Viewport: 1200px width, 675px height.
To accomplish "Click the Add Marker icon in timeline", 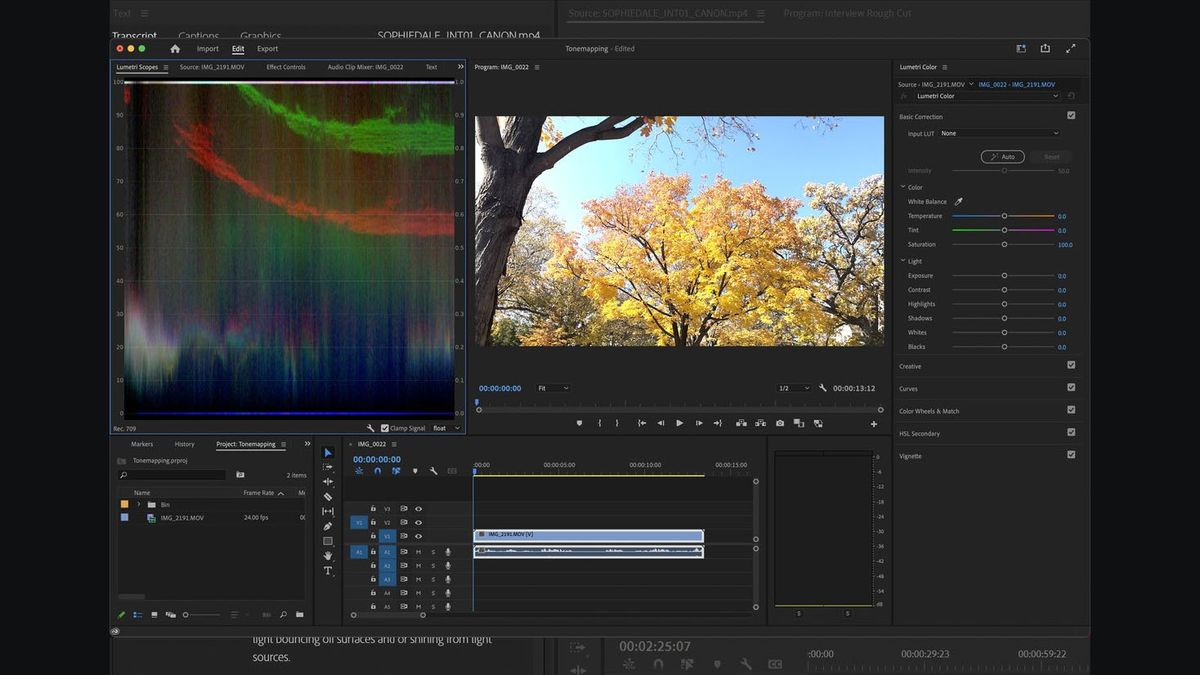I will pos(415,471).
